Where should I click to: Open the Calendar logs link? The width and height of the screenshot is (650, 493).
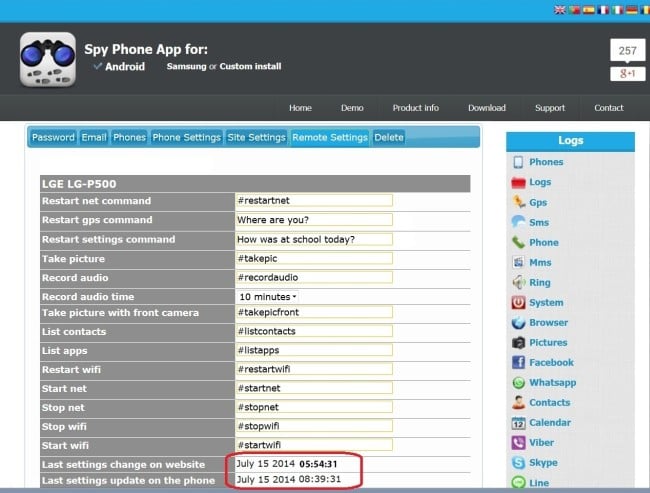550,423
